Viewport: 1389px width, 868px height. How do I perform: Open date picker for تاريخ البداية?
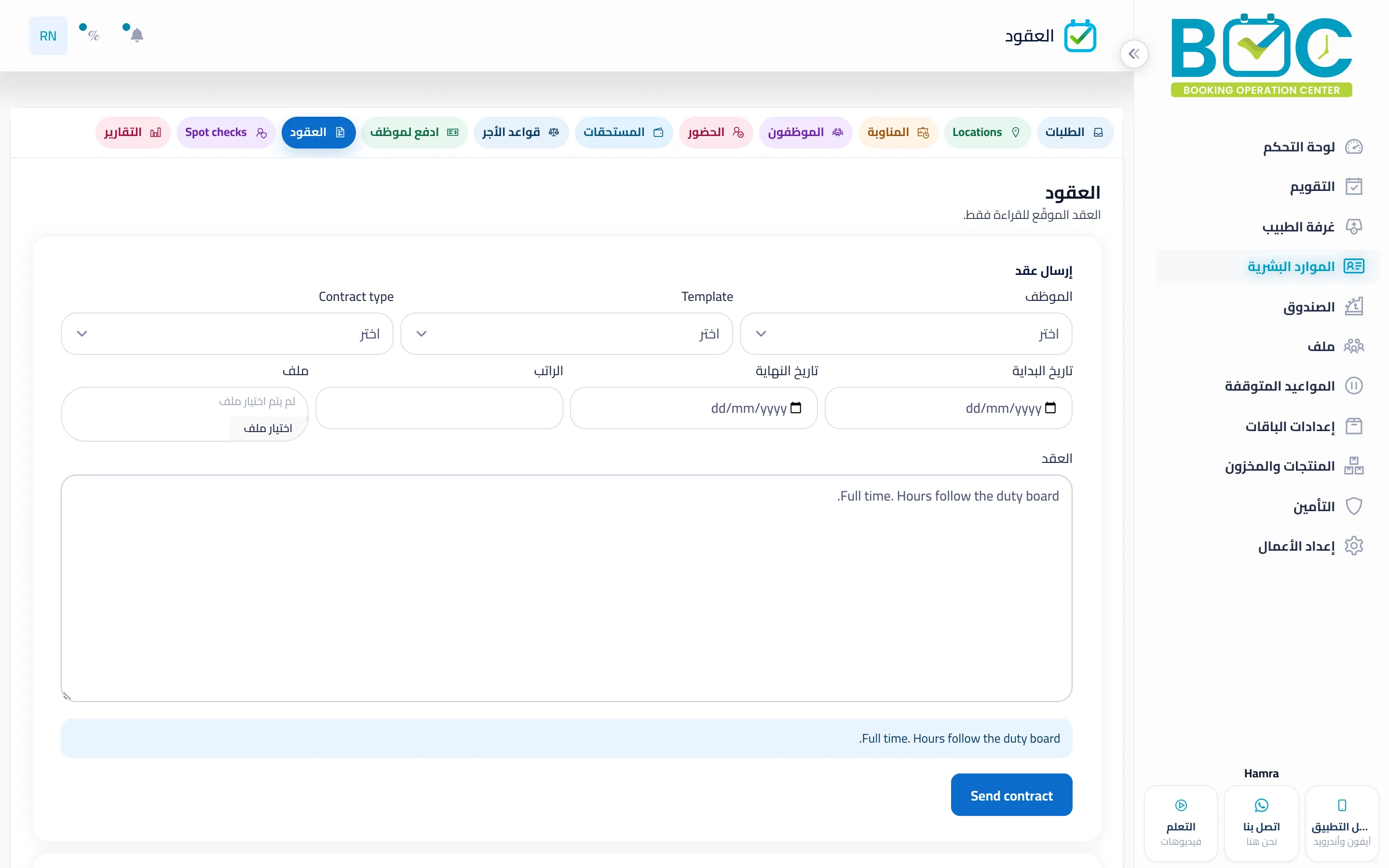click(1050, 407)
